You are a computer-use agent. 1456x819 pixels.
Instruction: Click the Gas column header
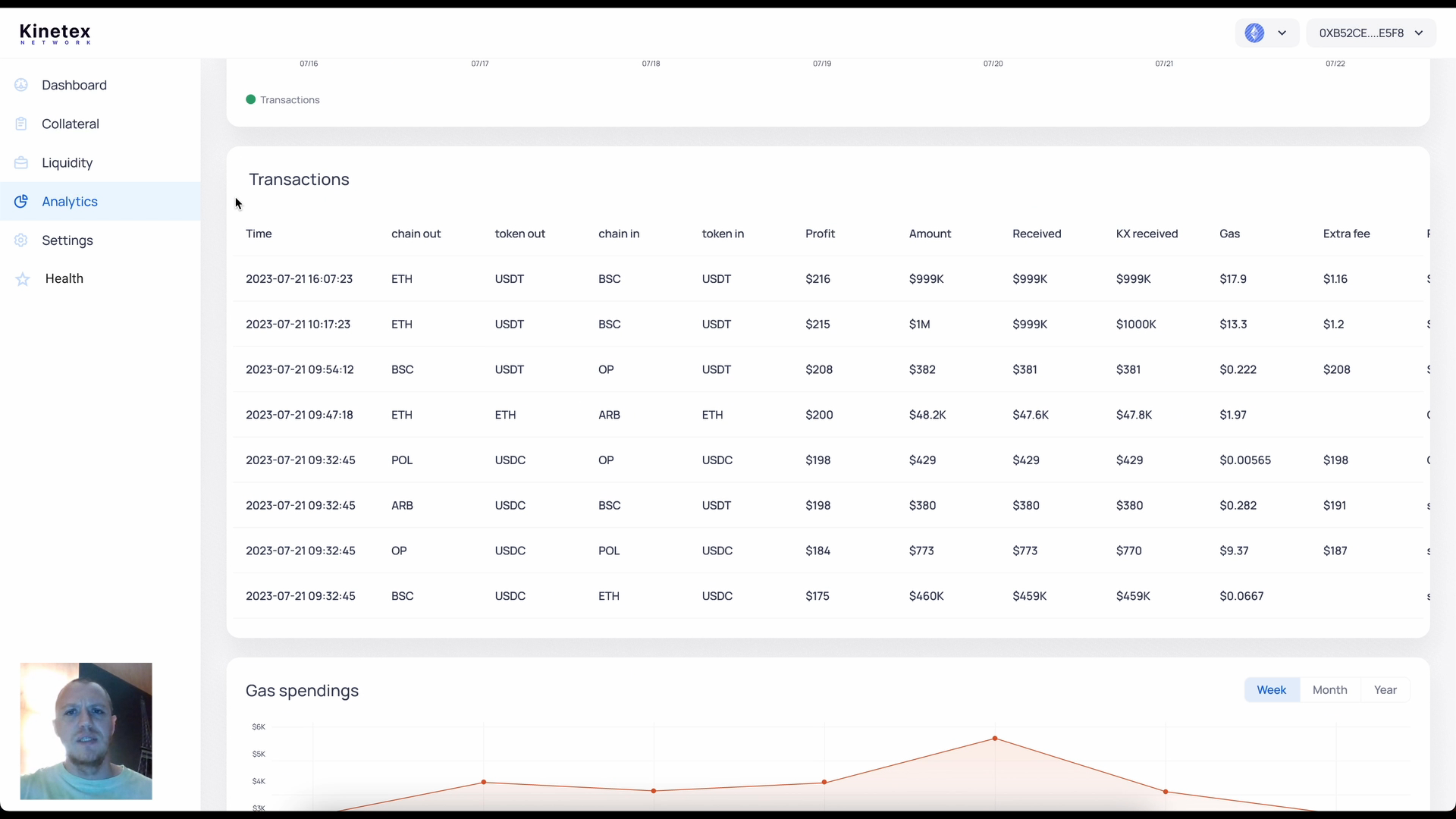(1229, 234)
